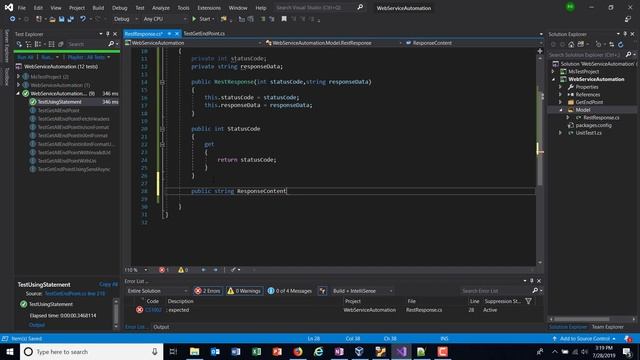Collapse the Model folder

click(x=560, y=110)
